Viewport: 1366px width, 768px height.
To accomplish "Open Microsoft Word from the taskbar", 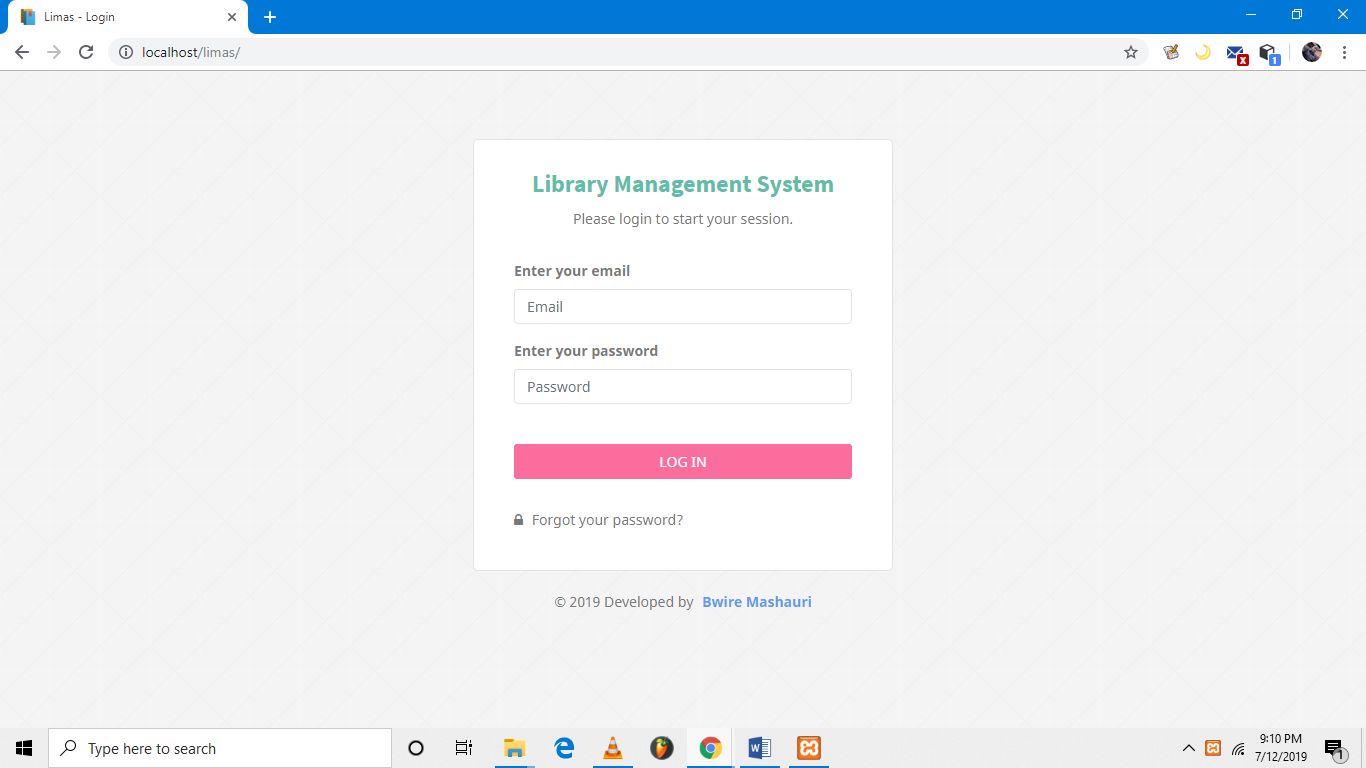I will [759, 748].
